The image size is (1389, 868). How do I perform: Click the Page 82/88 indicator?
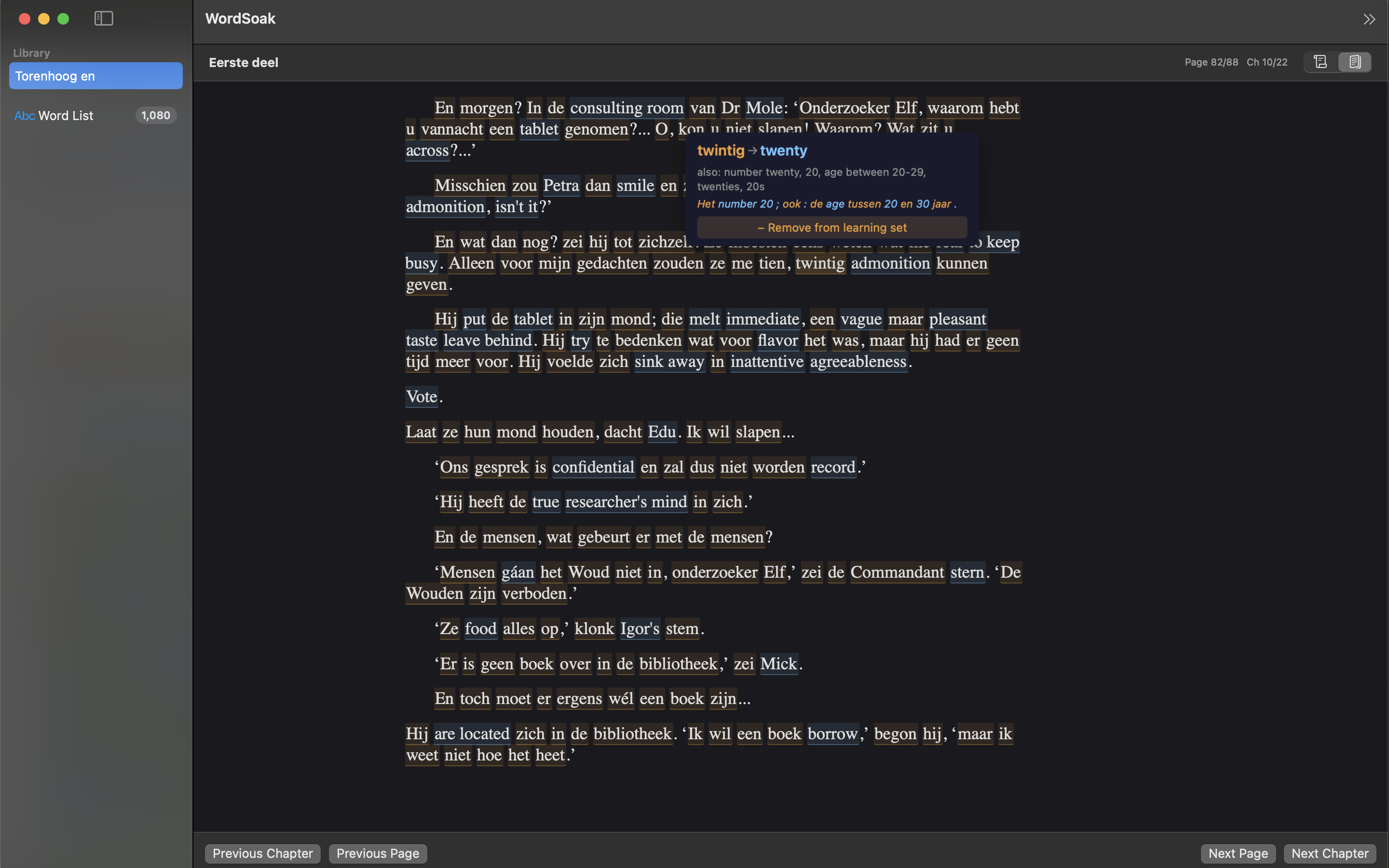pos(1211,62)
